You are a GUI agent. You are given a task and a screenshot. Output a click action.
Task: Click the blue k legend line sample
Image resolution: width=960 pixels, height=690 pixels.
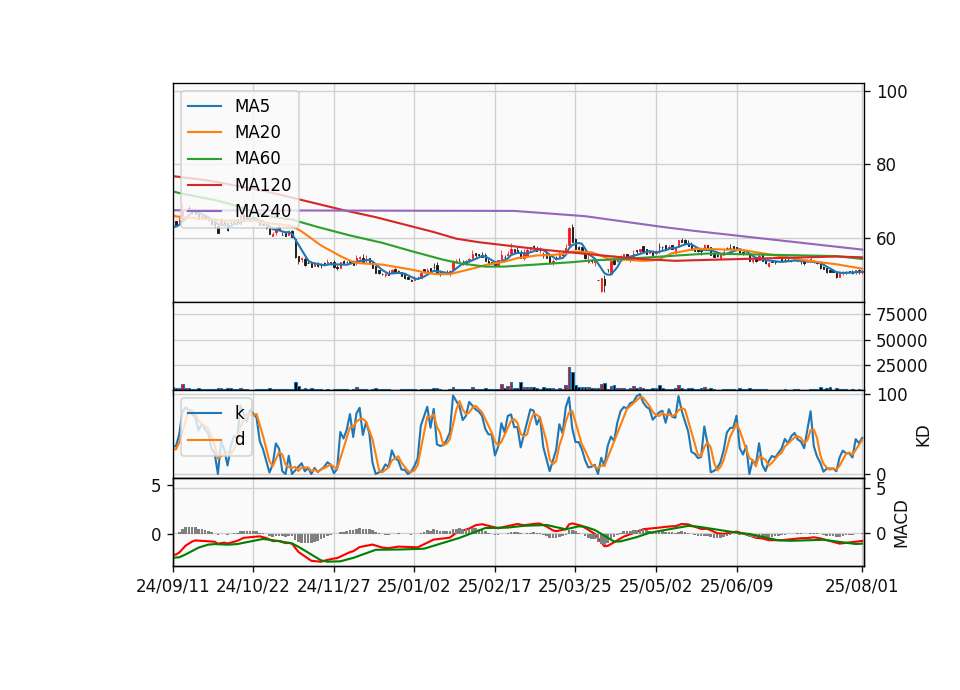pyautogui.click(x=204, y=413)
